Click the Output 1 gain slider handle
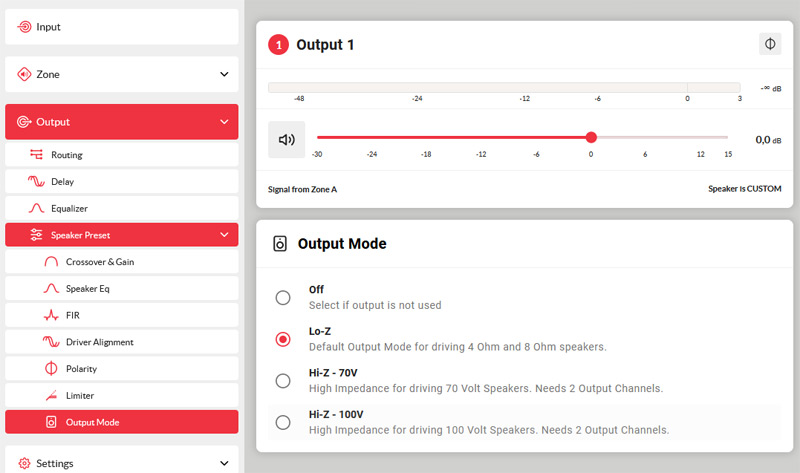 pos(591,137)
